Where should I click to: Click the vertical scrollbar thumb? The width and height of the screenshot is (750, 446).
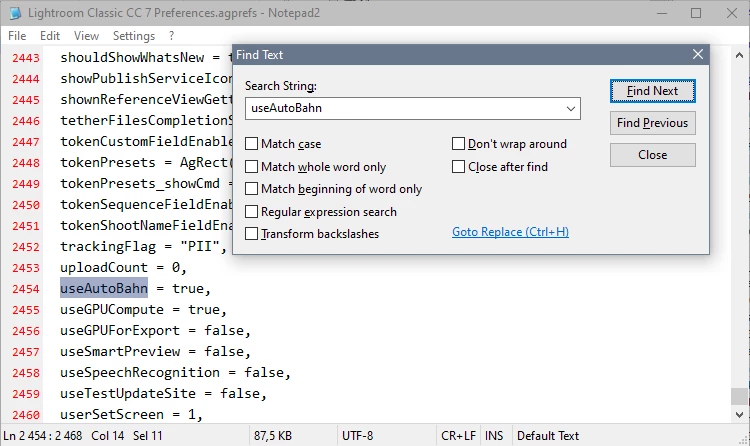[x=739, y=396]
